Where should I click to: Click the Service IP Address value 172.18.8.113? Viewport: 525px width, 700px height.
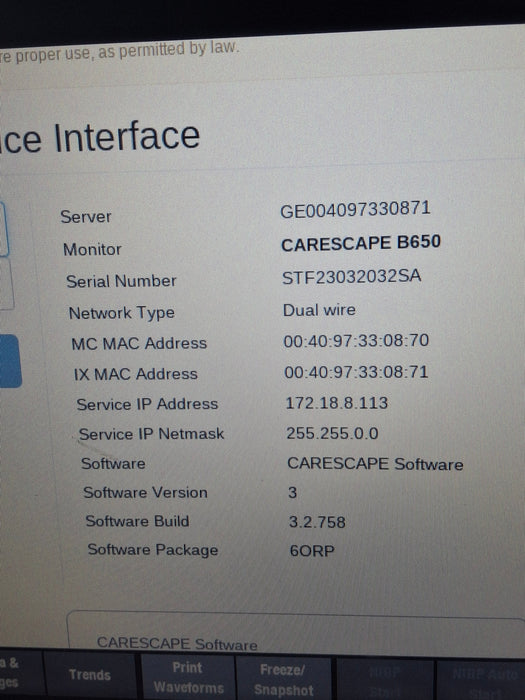coord(337,403)
